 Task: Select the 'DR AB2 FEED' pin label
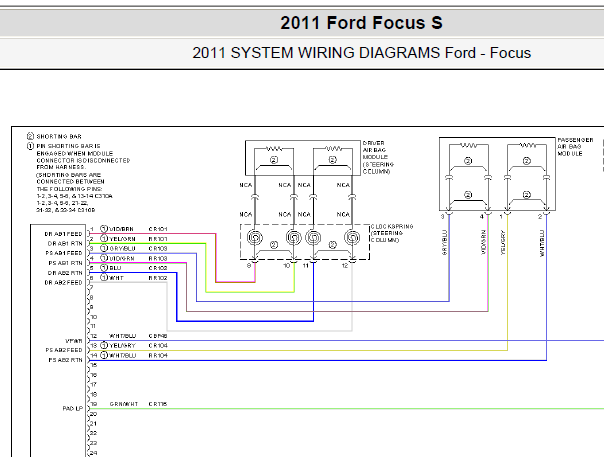[63, 282]
